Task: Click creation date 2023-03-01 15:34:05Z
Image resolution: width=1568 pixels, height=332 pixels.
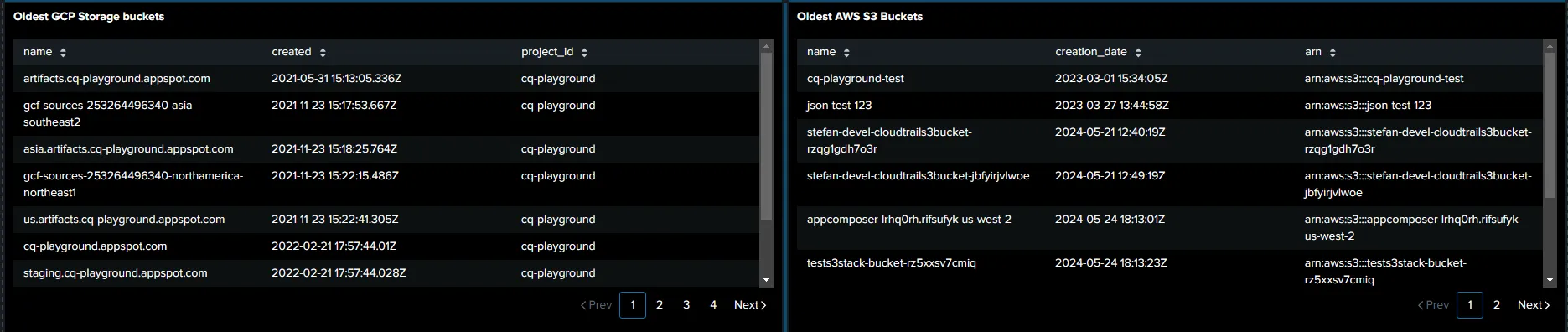Action: 1111,79
